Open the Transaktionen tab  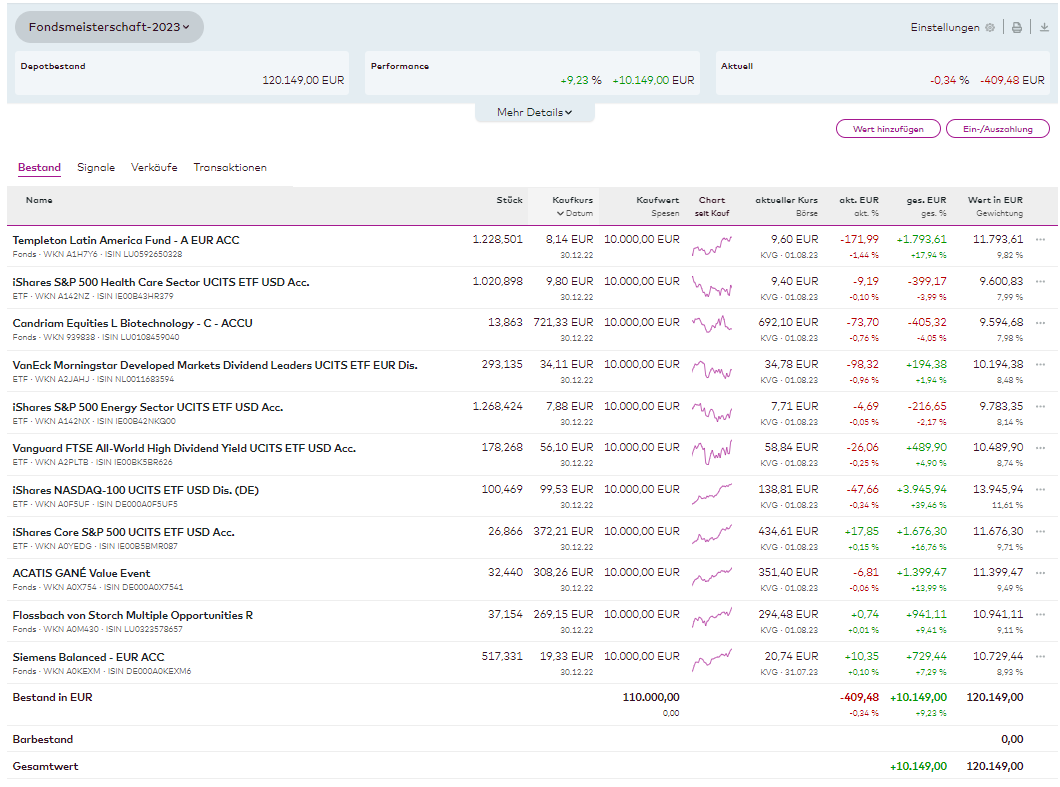(x=230, y=168)
